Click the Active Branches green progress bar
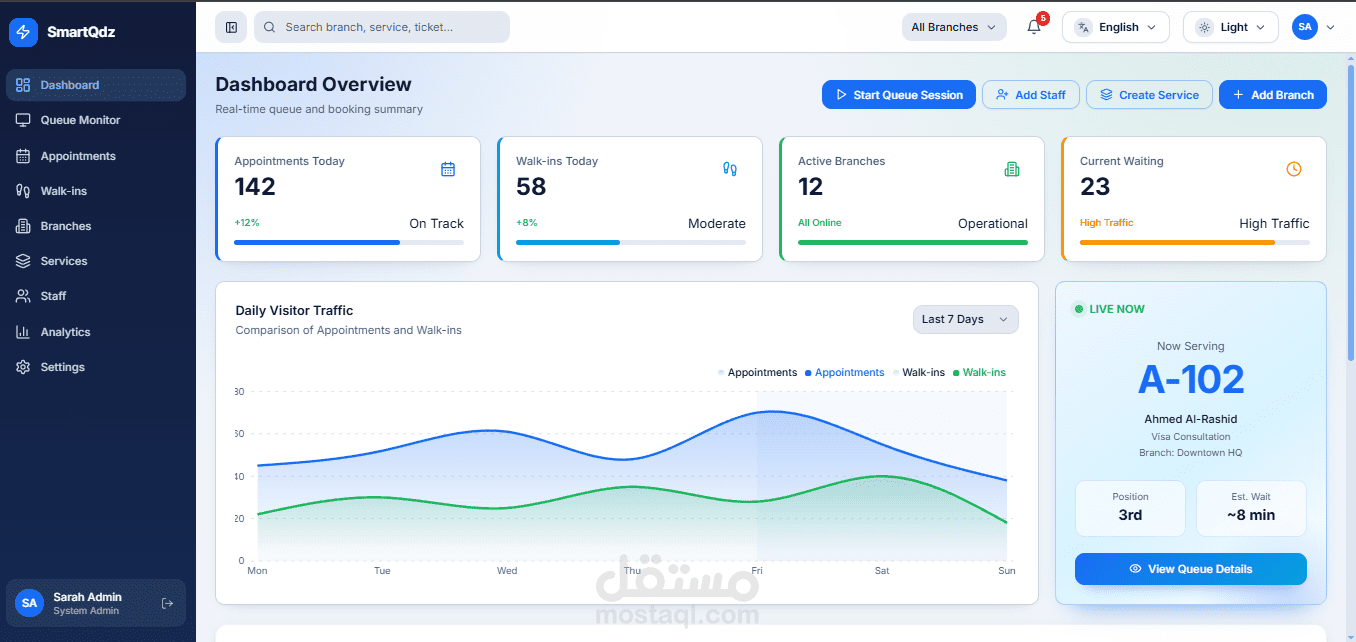 pos(913,242)
